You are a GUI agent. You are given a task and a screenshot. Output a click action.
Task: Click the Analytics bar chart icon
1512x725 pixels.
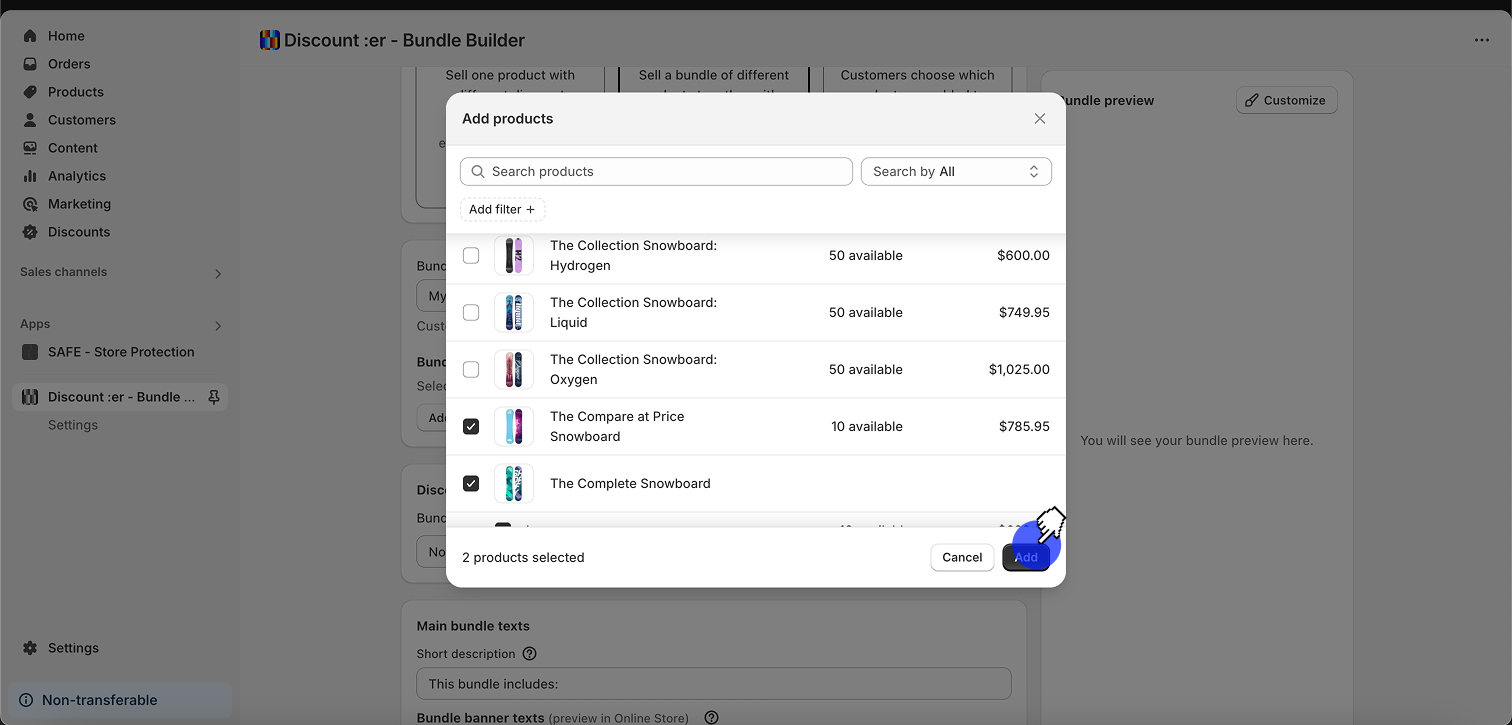coord(30,176)
